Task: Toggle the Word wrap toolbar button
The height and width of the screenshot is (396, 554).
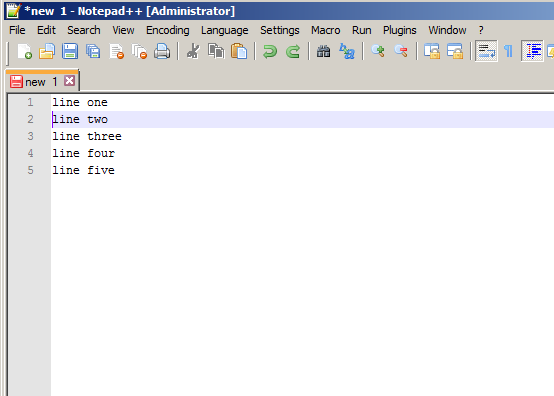Action: tap(486, 51)
